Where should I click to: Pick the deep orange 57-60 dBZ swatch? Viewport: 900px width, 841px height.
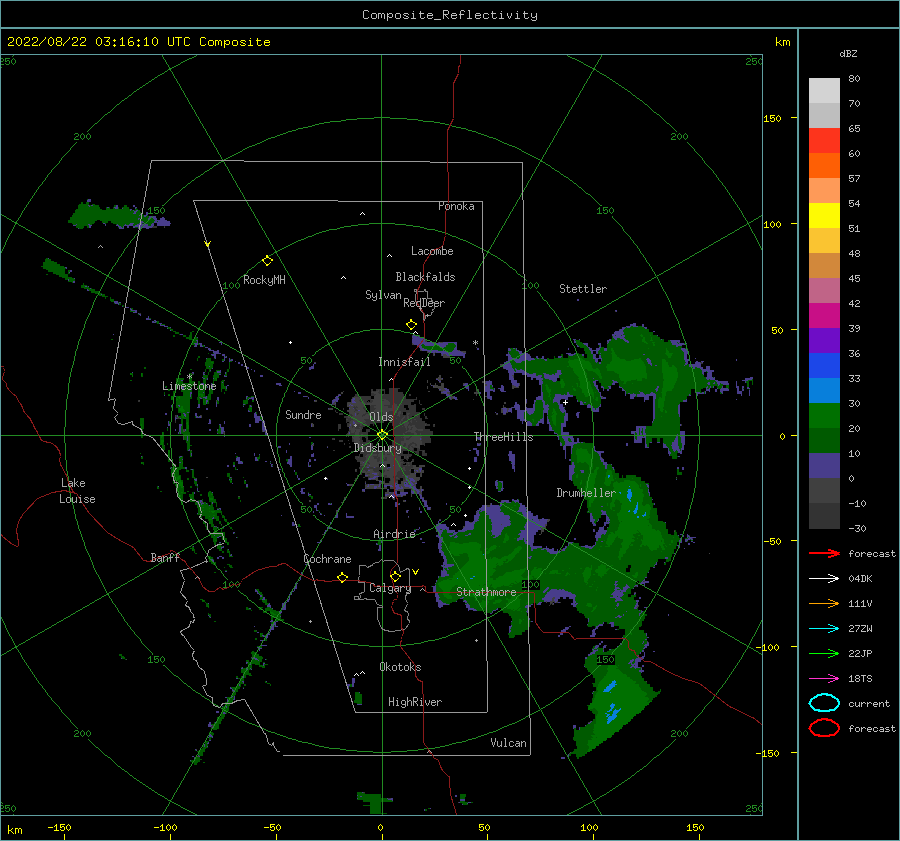(824, 166)
